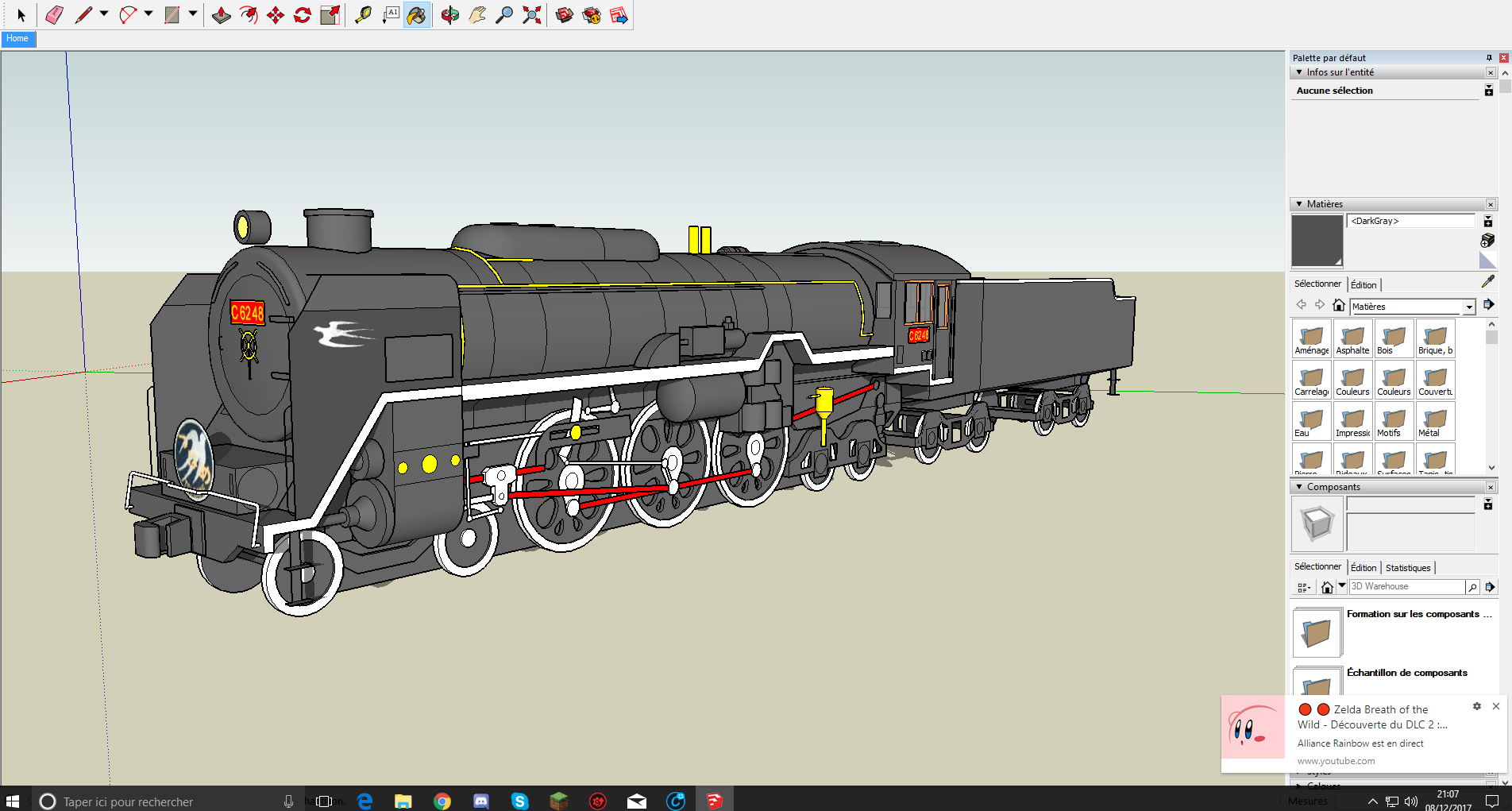This screenshot has width=1512, height=811.
Task: Toggle the secondary selection pane in Matières
Action: [1488, 222]
